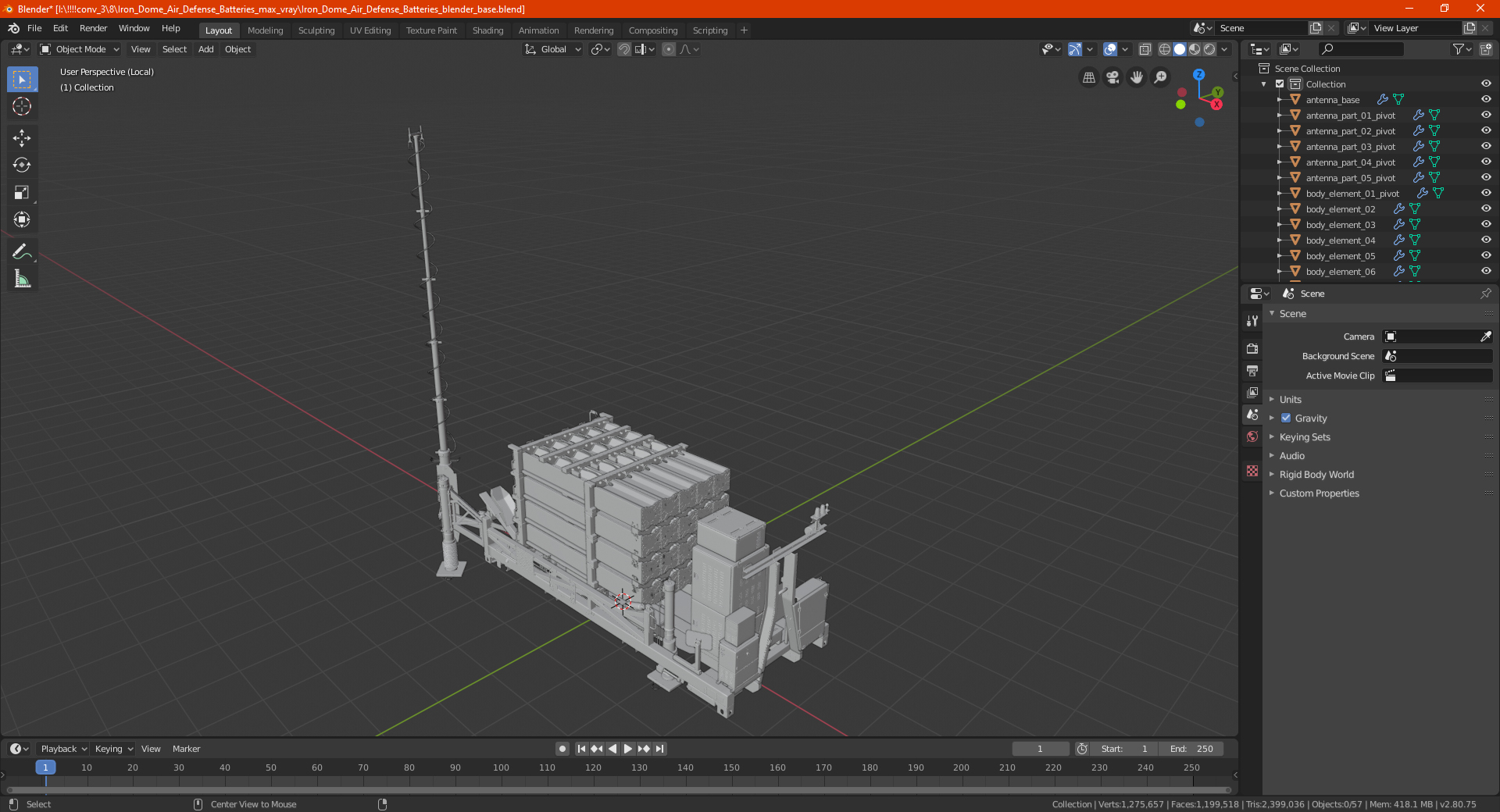Open the View Layer properties tab
This screenshot has width=1500, height=812.
click(1252, 392)
